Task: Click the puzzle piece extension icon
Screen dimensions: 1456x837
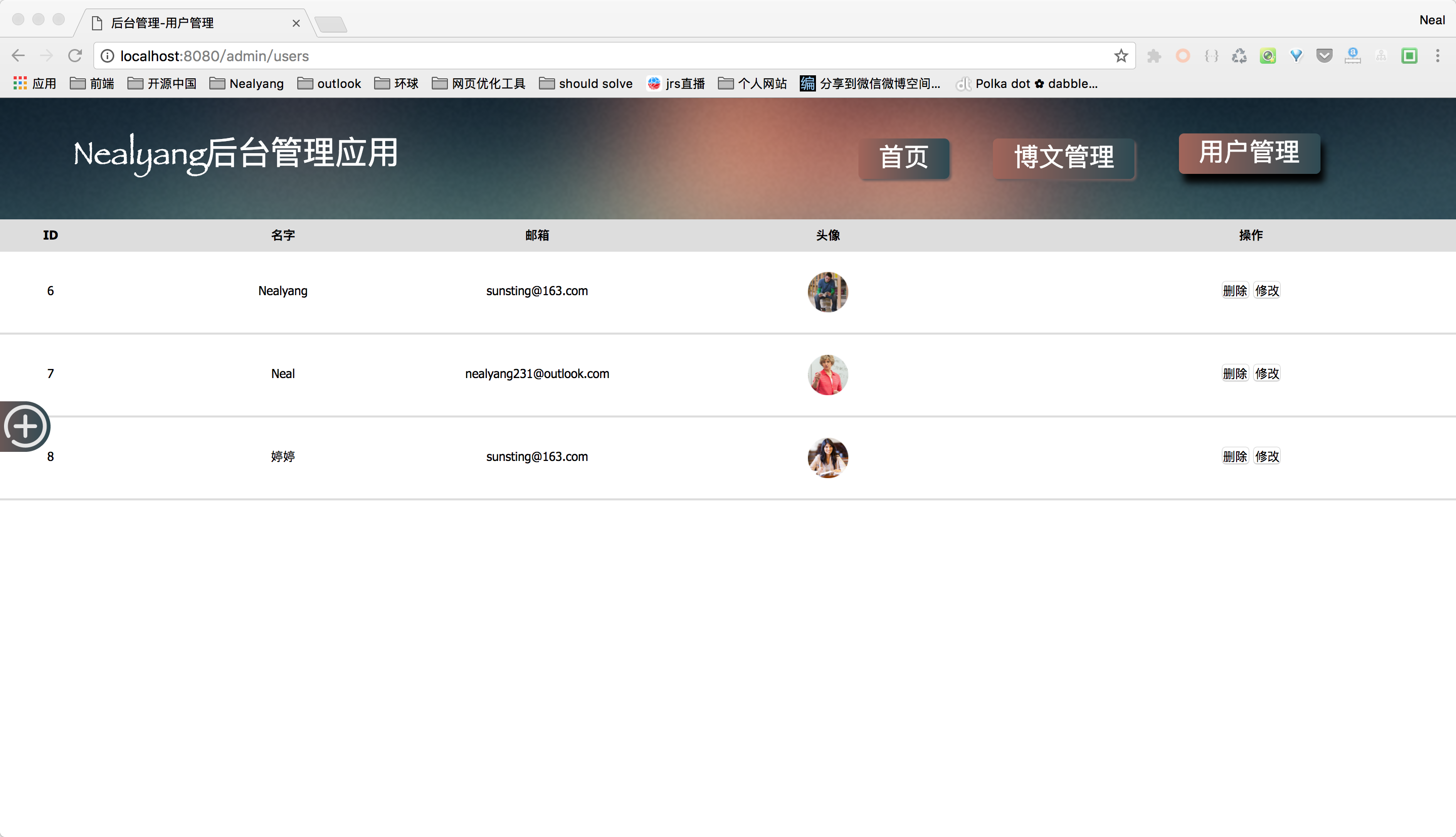Action: [x=1154, y=56]
